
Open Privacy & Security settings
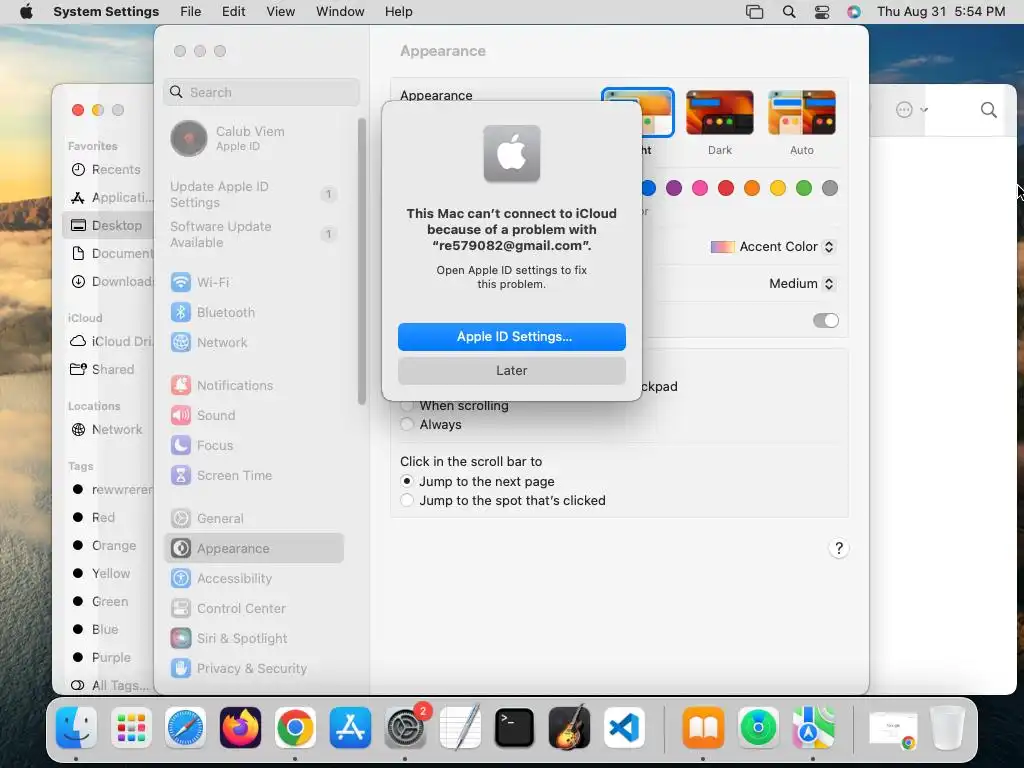coord(253,669)
